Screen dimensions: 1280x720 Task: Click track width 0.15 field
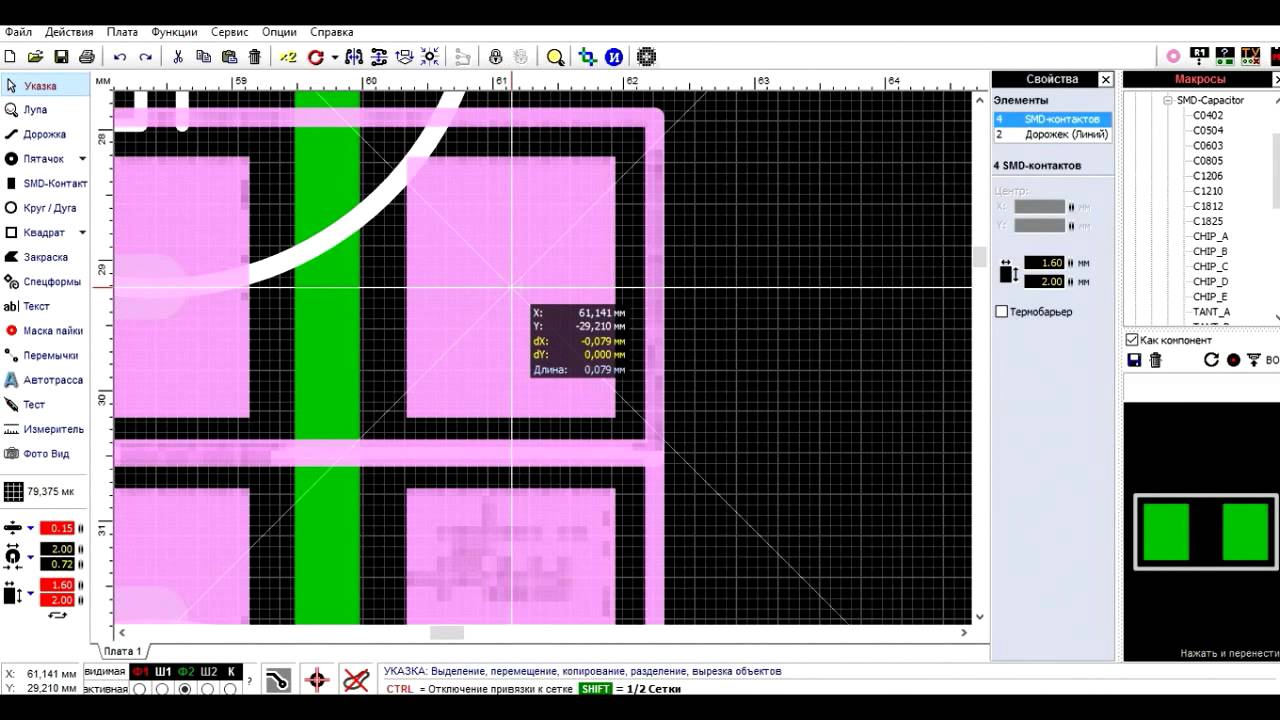click(x=58, y=528)
